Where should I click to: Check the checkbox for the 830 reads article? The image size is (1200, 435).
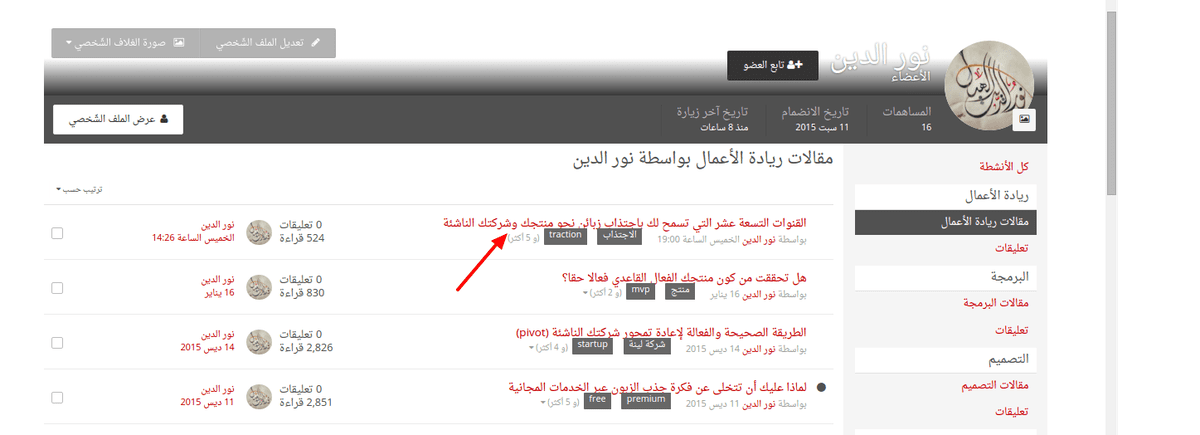(x=57, y=287)
